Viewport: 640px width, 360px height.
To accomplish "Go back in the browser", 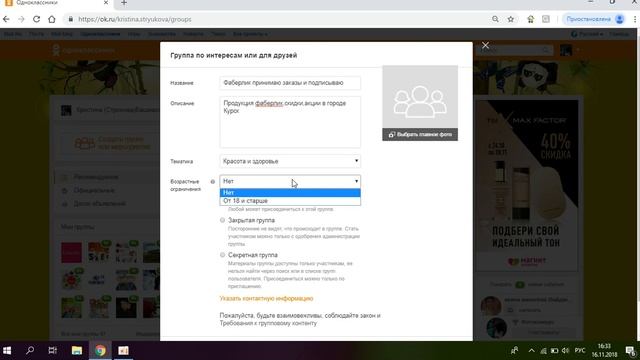I will click(x=6, y=19).
